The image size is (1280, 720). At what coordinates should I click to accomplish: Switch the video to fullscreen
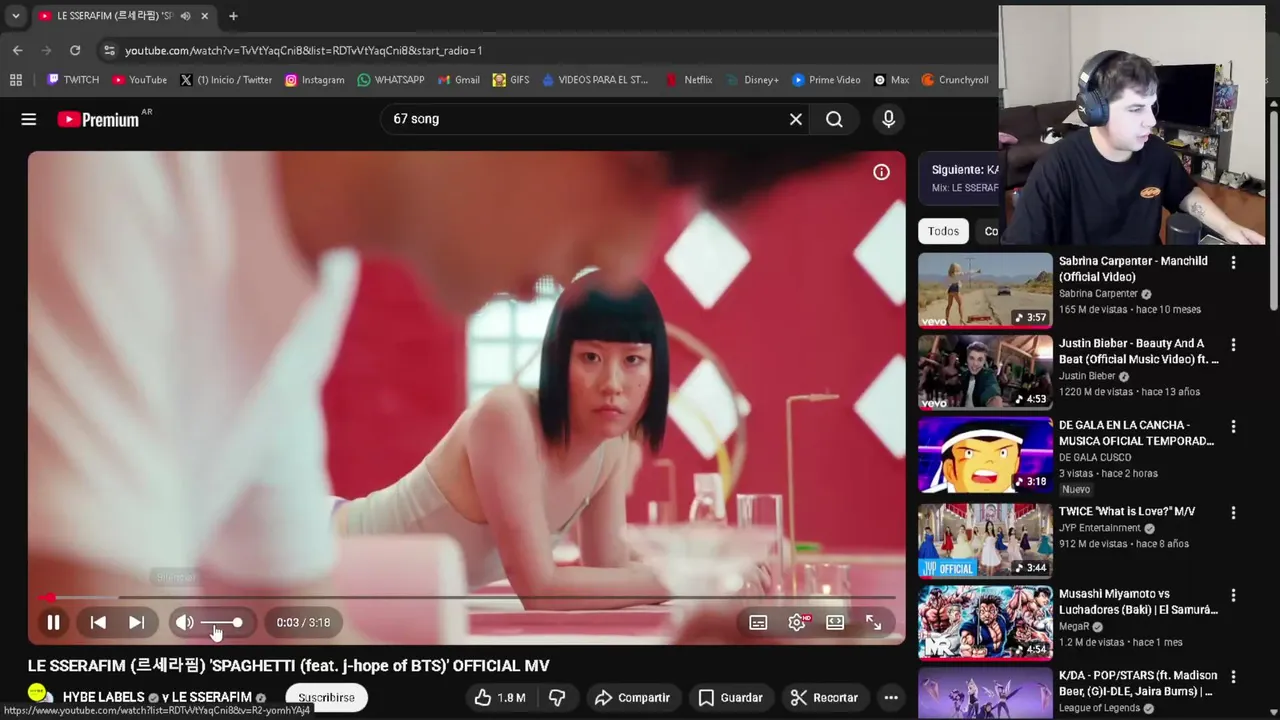click(x=873, y=622)
